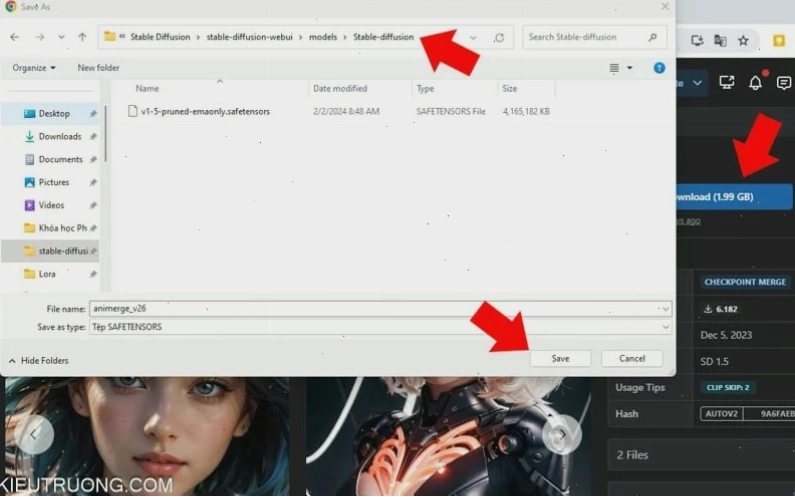The height and width of the screenshot is (497, 795).
Task: Open the Organize menu
Action: (x=33, y=67)
